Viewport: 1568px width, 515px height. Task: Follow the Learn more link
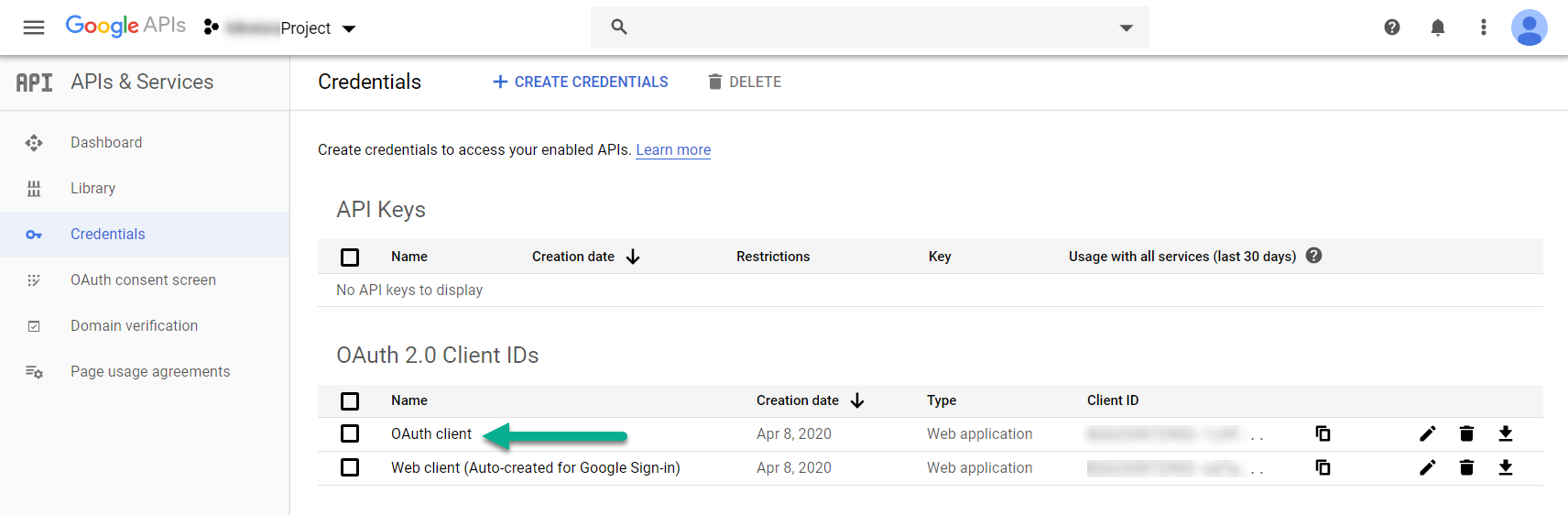coord(673,150)
